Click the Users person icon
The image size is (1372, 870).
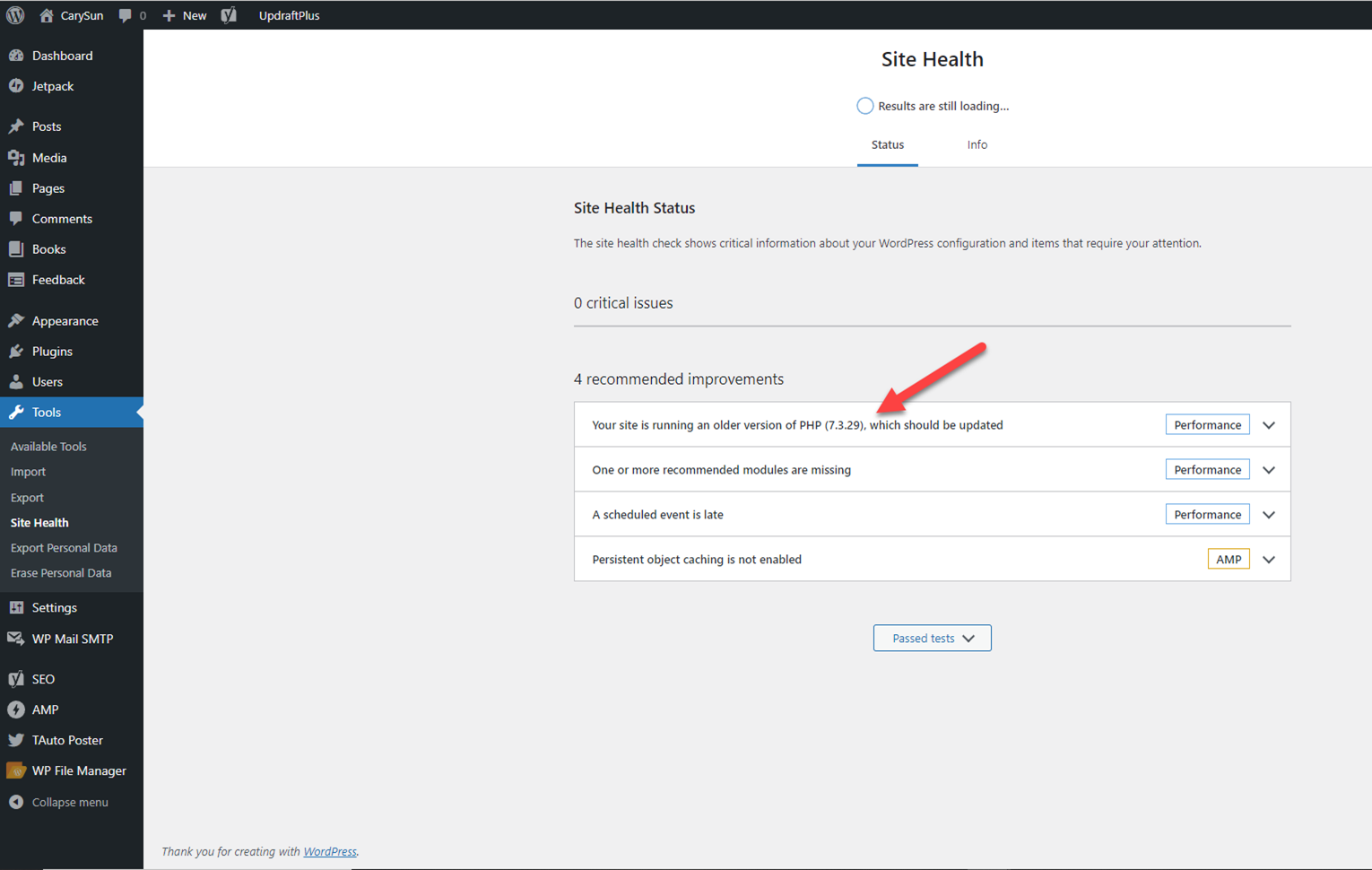click(x=16, y=382)
